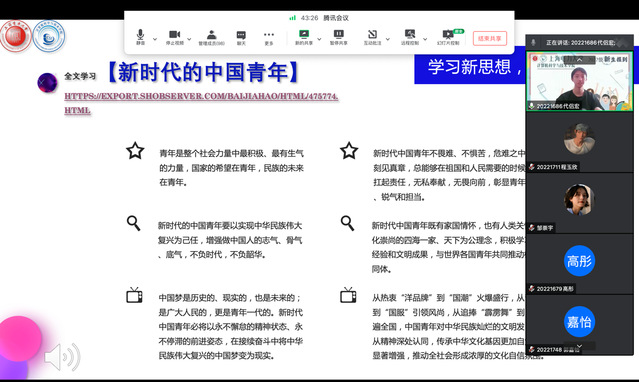This screenshot has width=639, height=382.
Task: Start a new share (新的共享)
Action: (304, 37)
